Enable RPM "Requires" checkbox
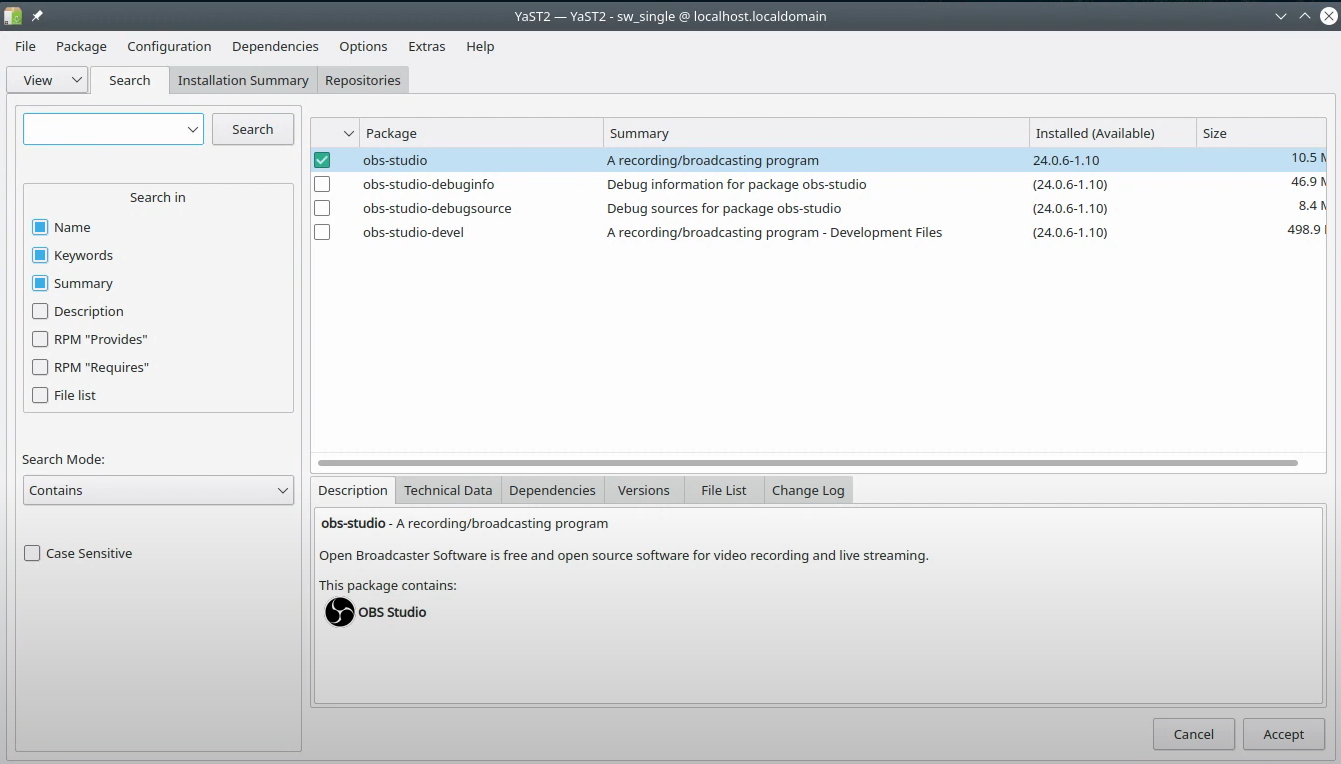This screenshot has height=764, width=1341. pos(40,367)
